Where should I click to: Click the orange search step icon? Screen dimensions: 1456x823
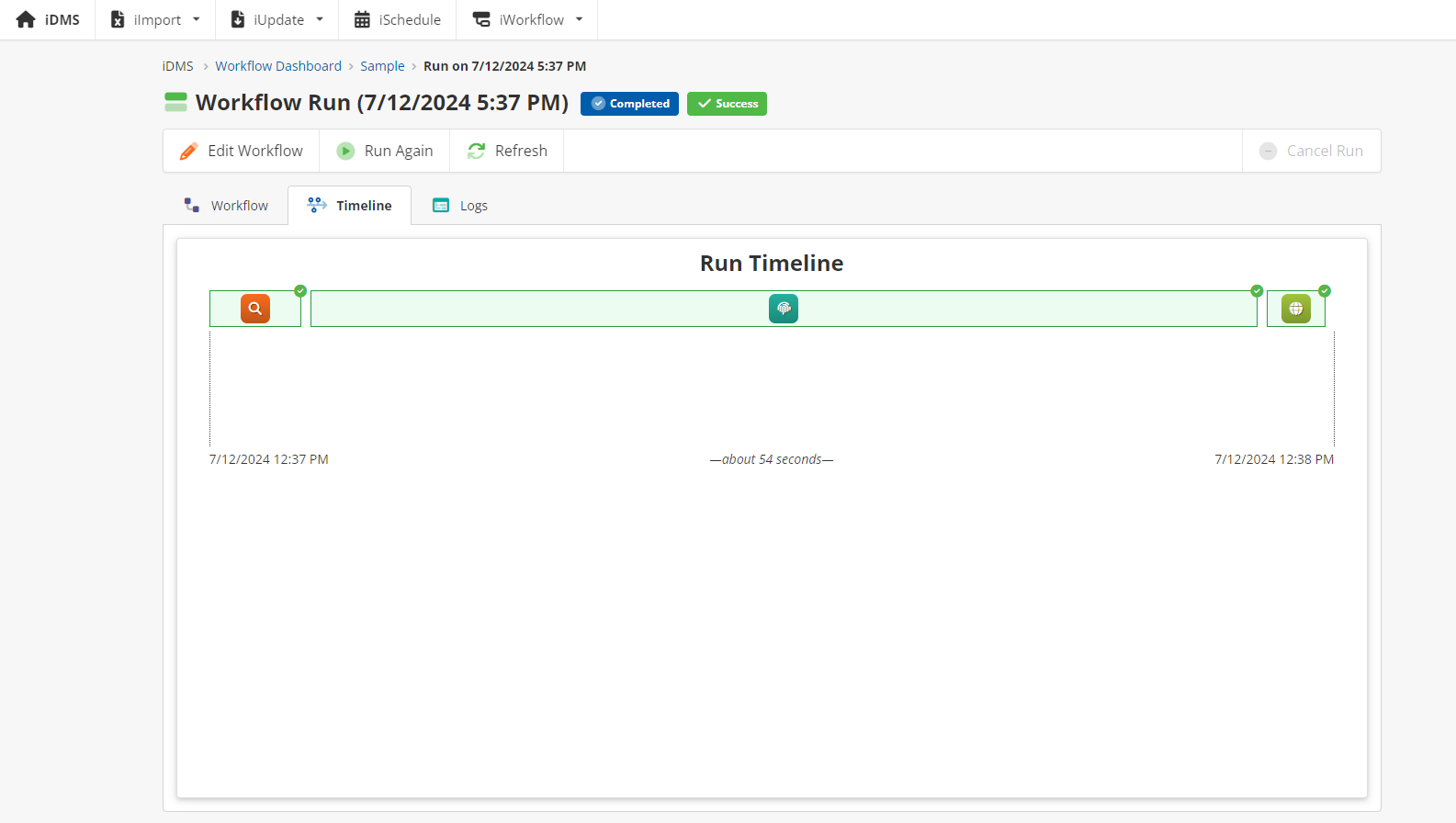[x=255, y=309]
